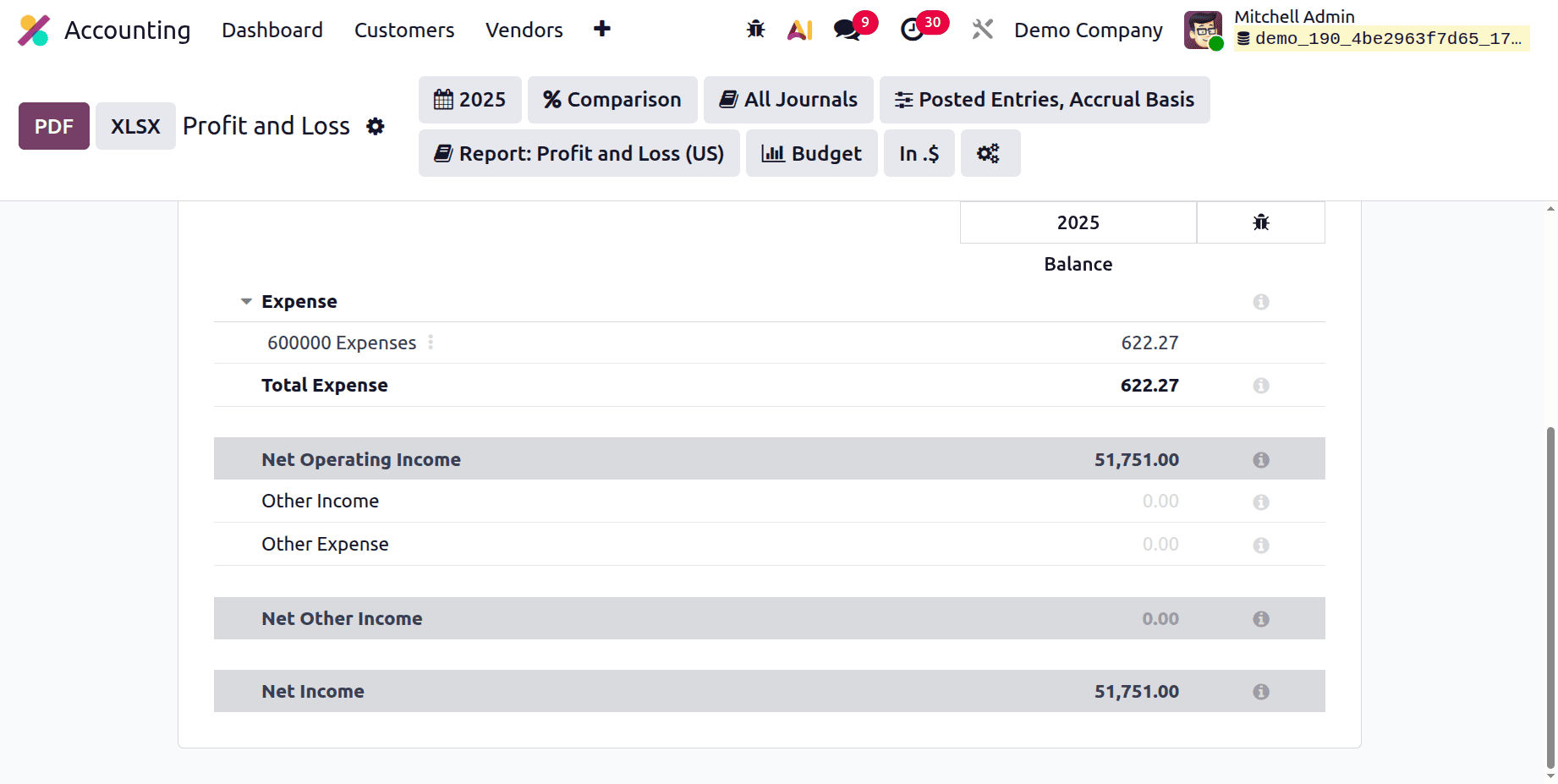Export the report as PDF
The height and width of the screenshot is (784, 1558).
(x=53, y=125)
